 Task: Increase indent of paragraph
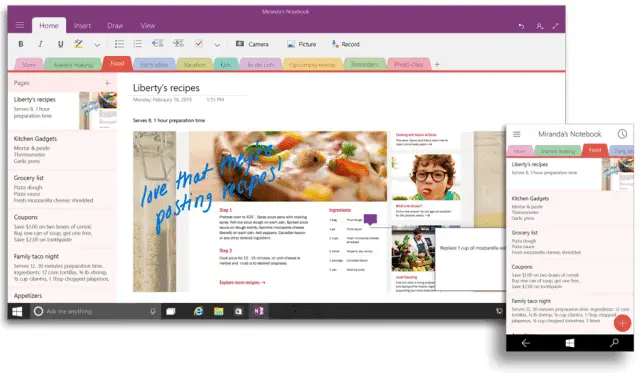[178, 43]
